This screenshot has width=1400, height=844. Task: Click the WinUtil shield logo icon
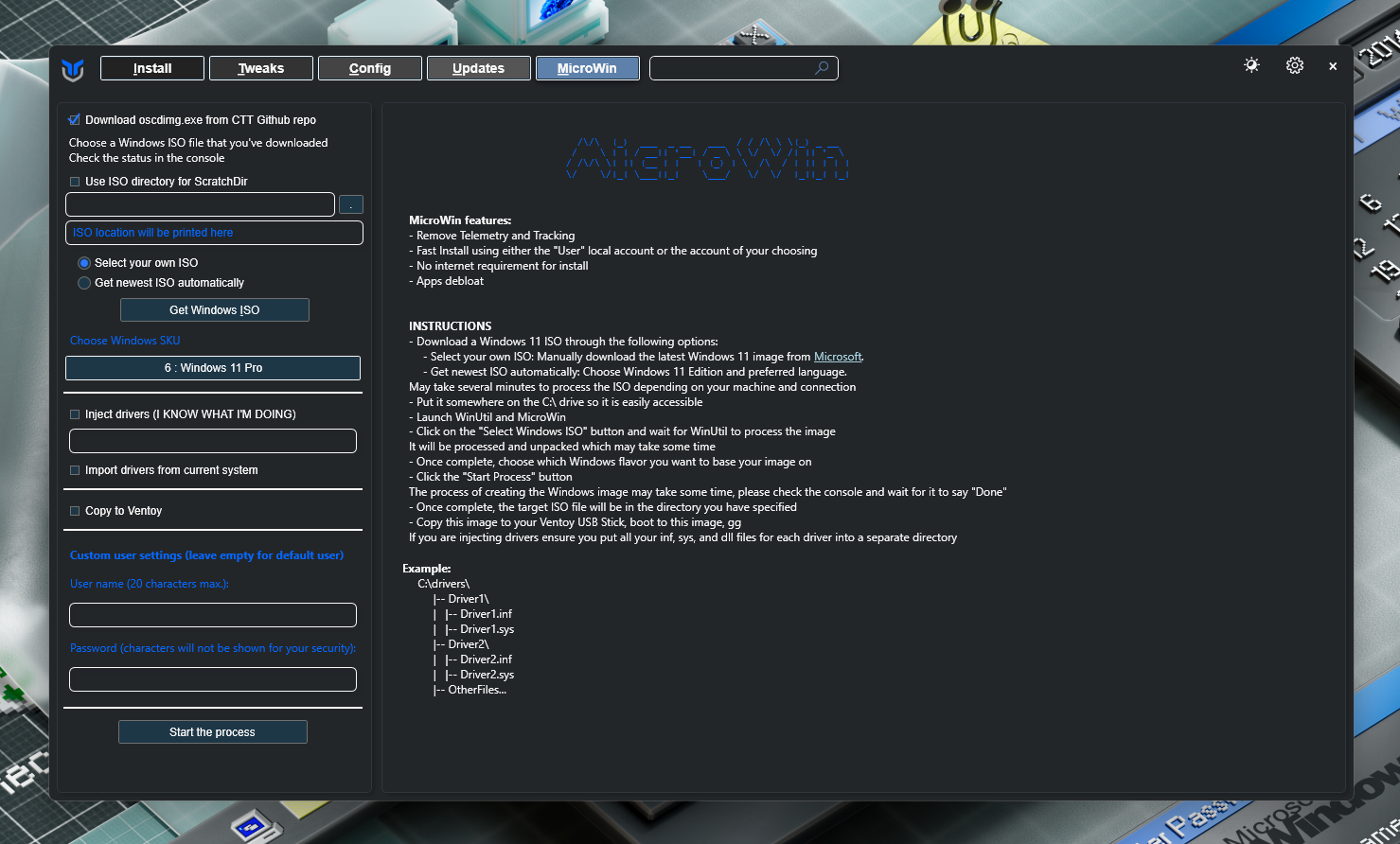click(x=73, y=69)
